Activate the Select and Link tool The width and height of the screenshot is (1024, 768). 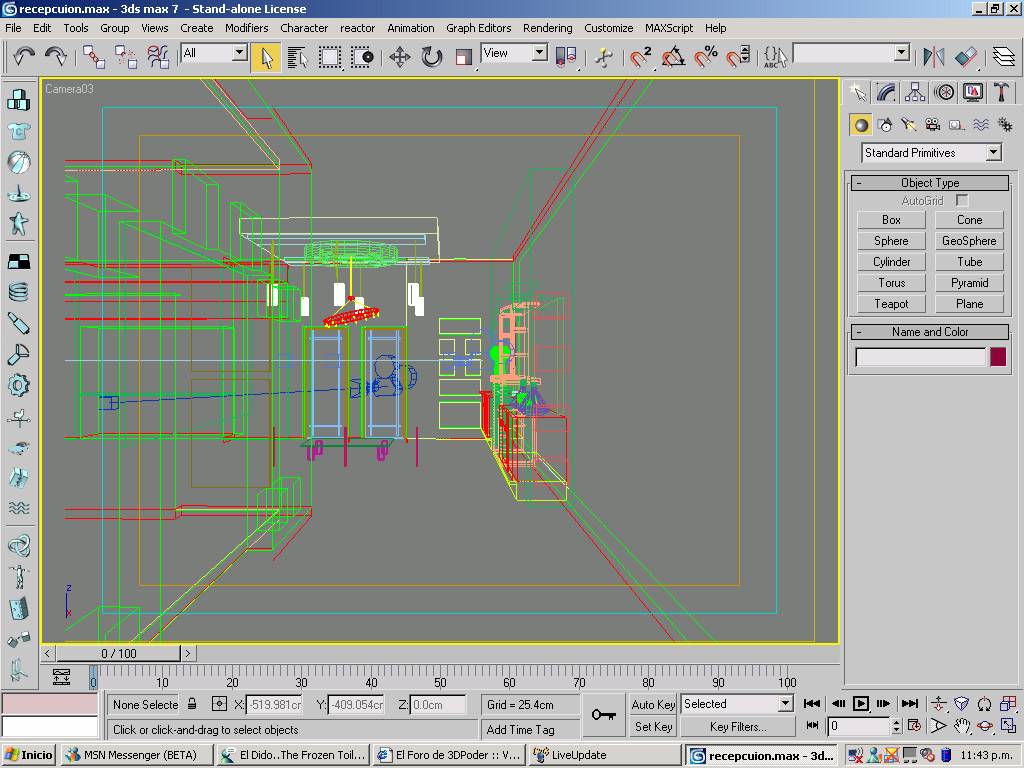93,57
